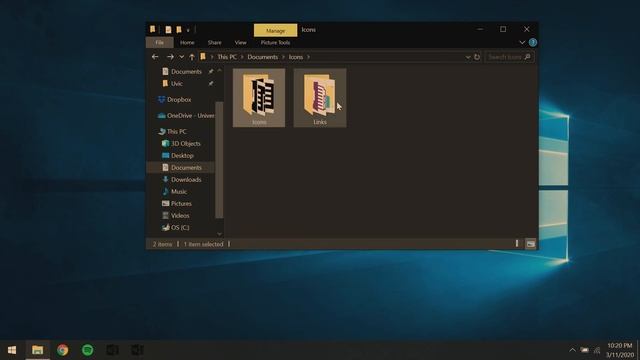Open OS (C:) drive in sidebar
Viewport: 640px width, 360px height.
point(180,227)
